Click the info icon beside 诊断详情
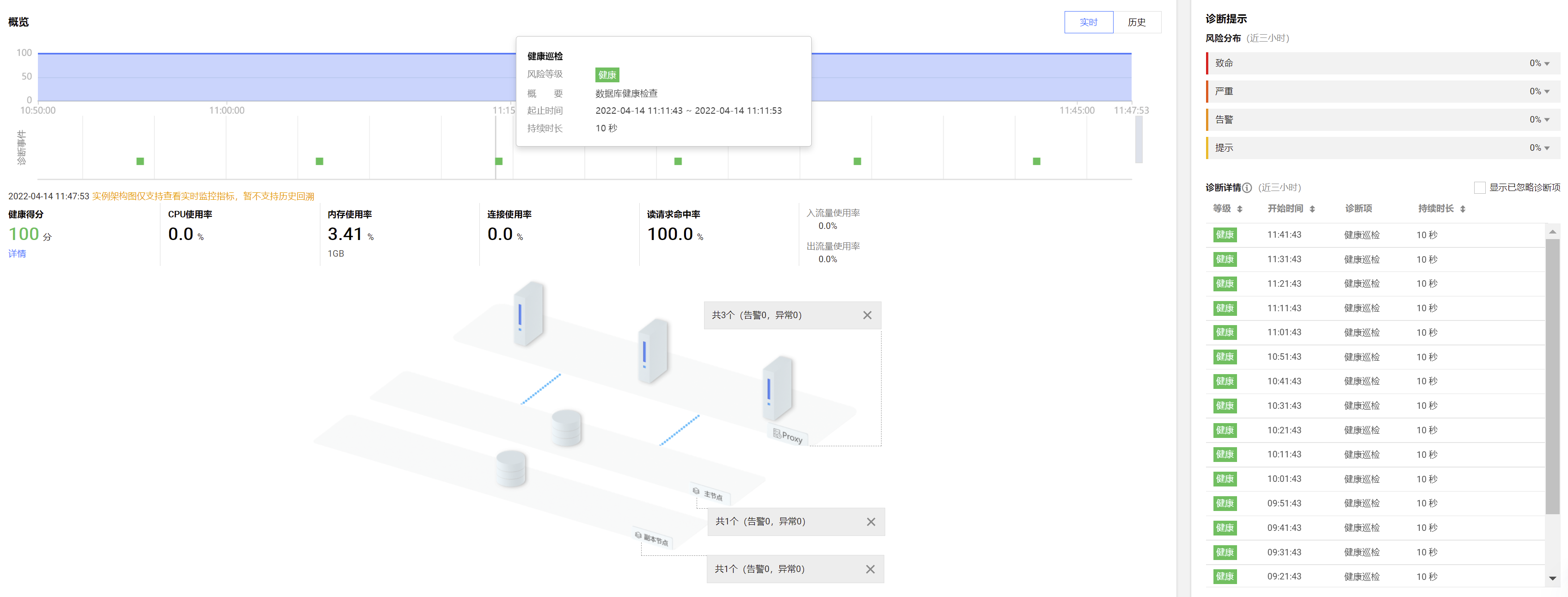1568x597 pixels. point(1247,188)
